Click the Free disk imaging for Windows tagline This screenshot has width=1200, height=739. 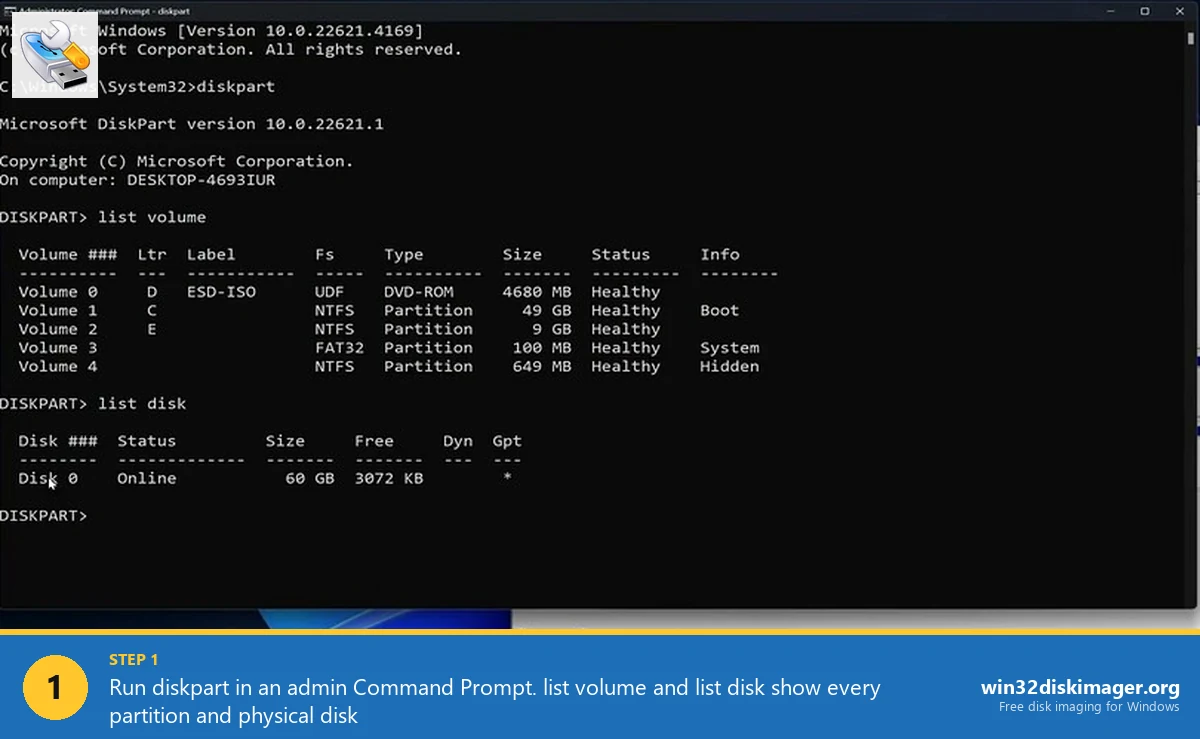pos(1088,707)
